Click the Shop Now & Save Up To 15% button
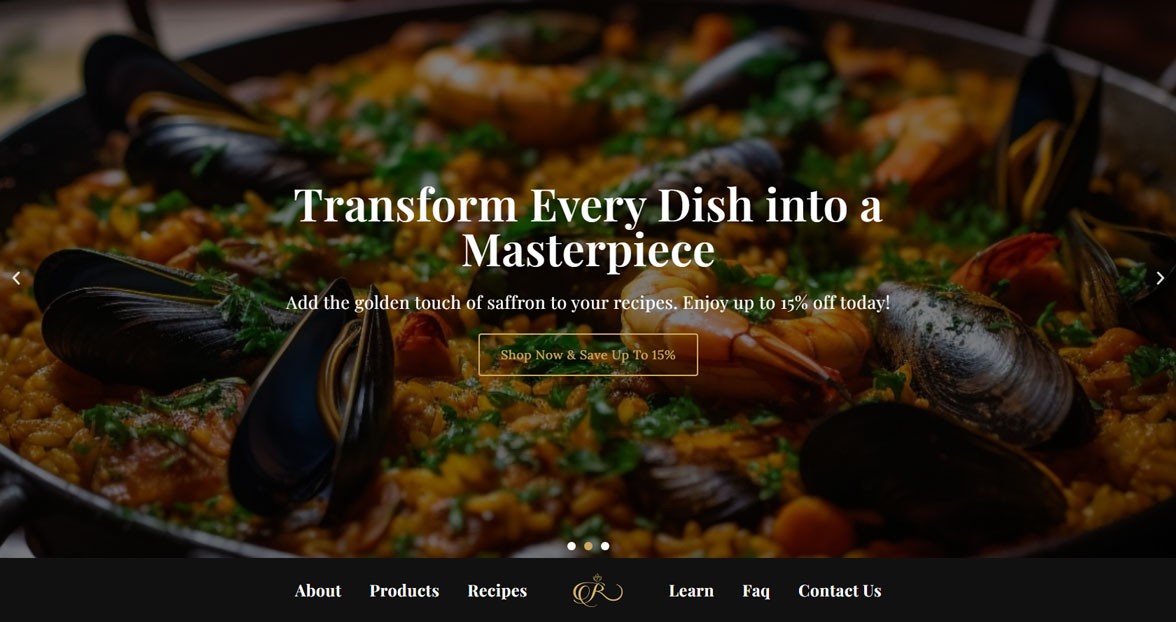Viewport: 1176px width, 622px height. pyautogui.click(x=588, y=355)
